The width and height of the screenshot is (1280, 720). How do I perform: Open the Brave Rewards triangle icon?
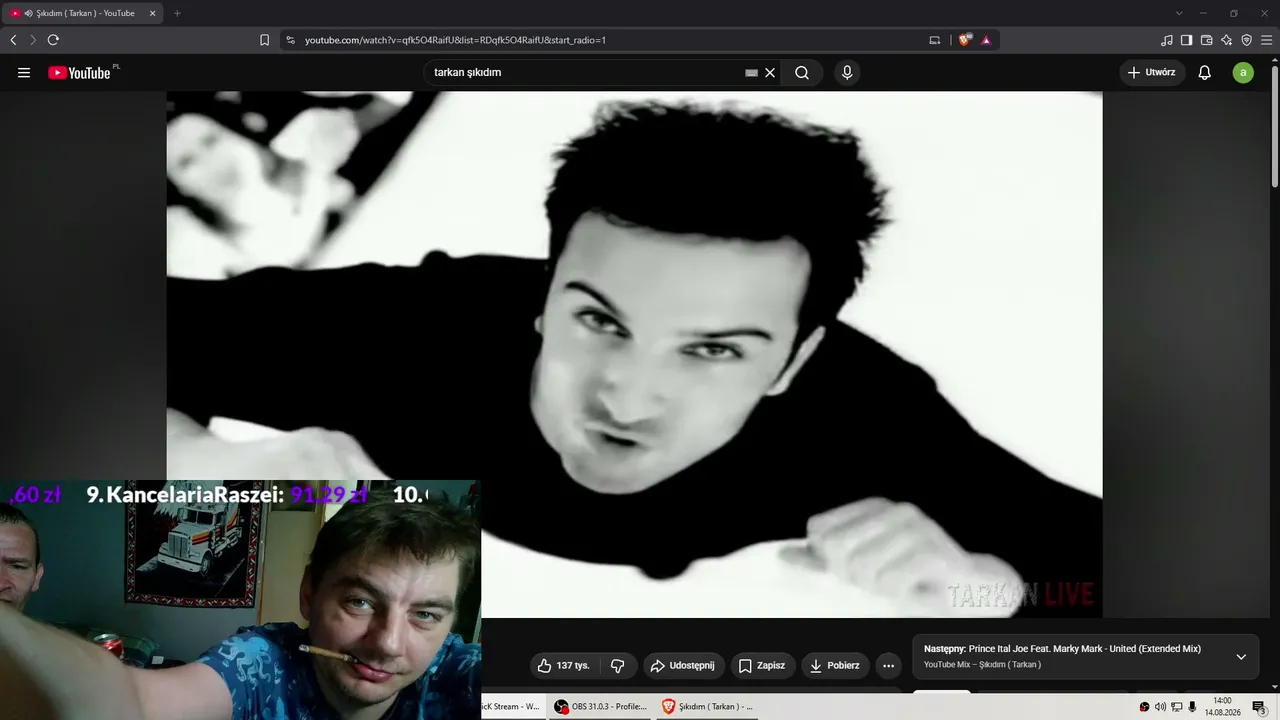[986, 40]
